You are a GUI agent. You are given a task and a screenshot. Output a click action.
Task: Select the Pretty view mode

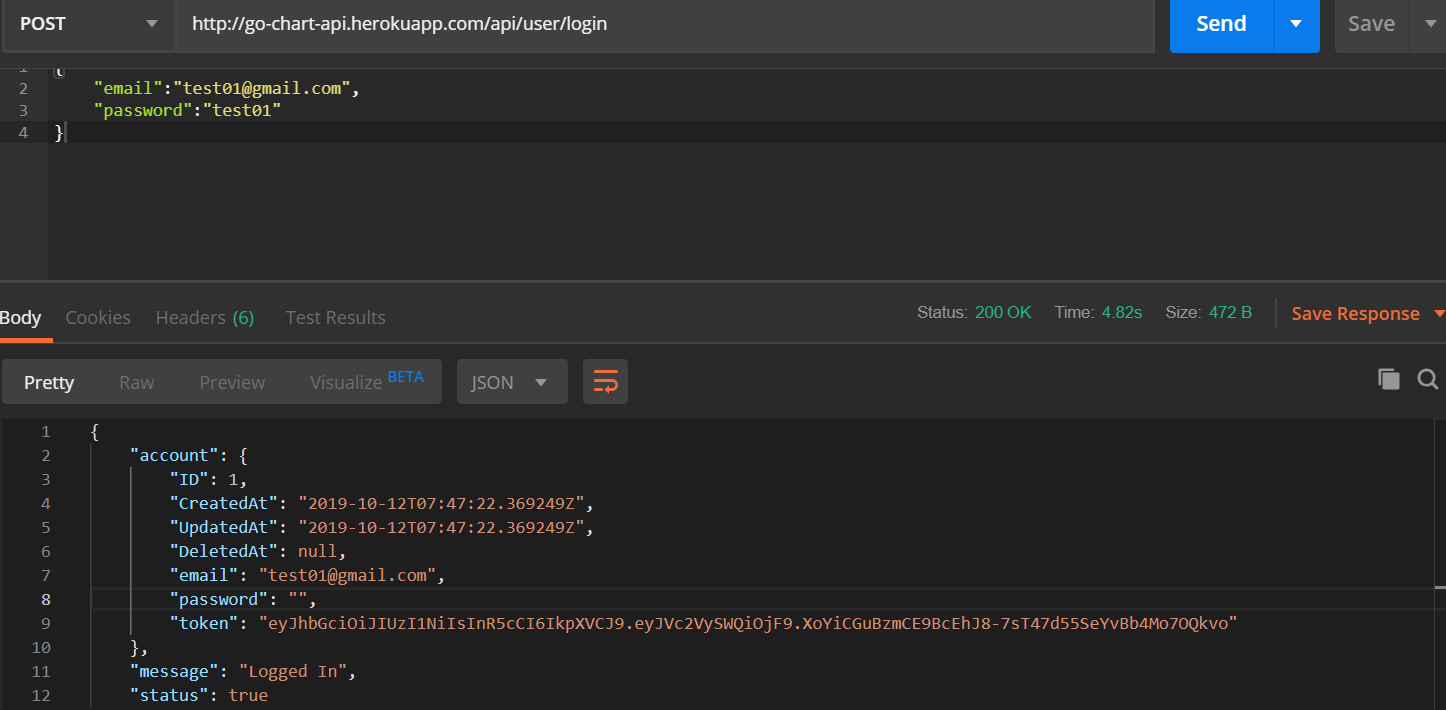tap(49, 382)
